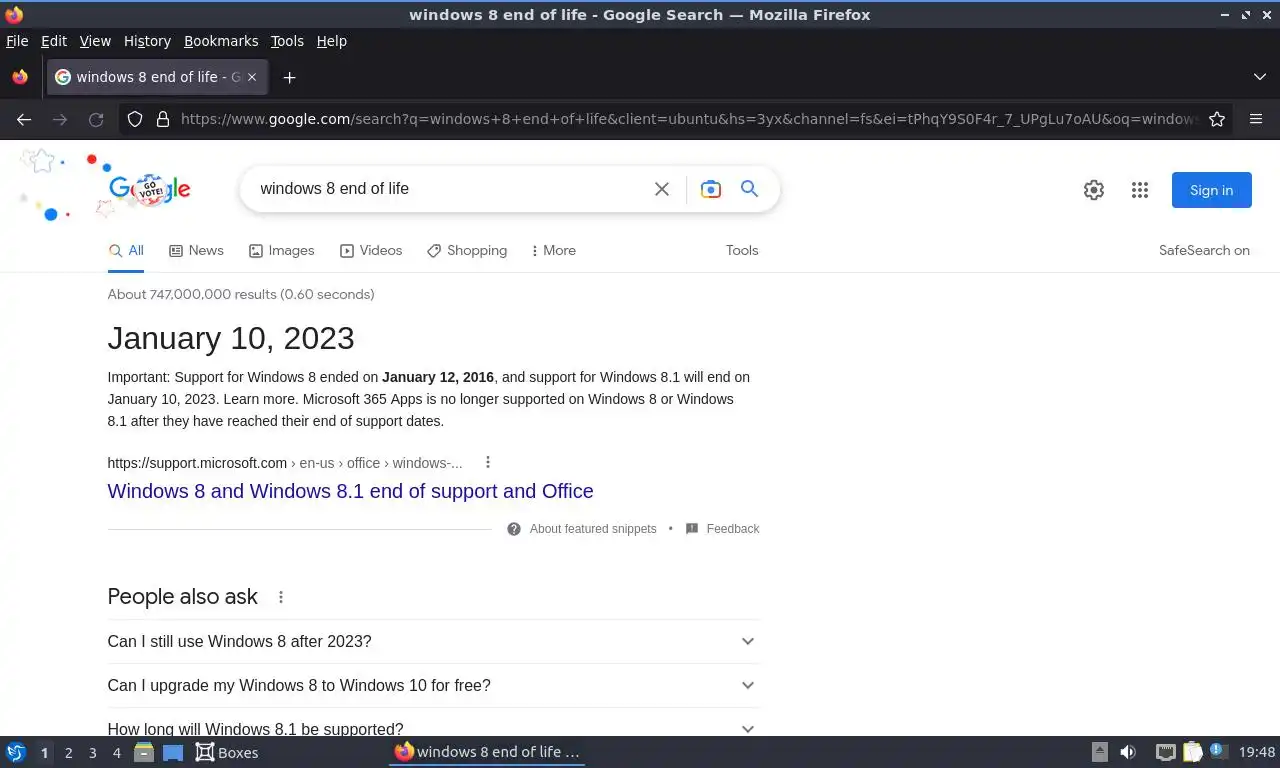The image size is (1280, 768).
Task: Switch to workspace 2
Action: [x=68, y=753]
